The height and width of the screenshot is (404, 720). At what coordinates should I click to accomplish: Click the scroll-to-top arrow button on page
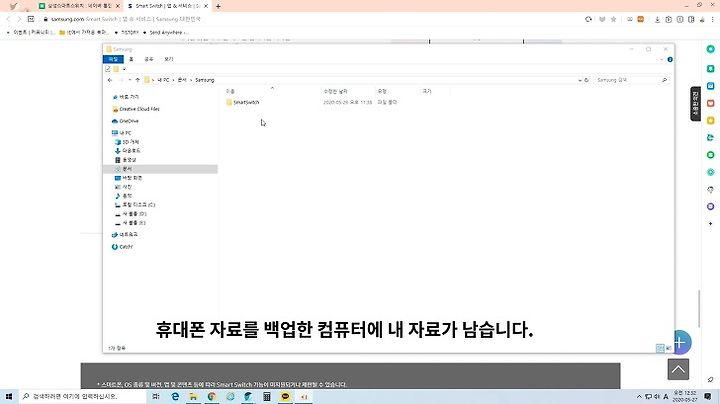[678, 370]
